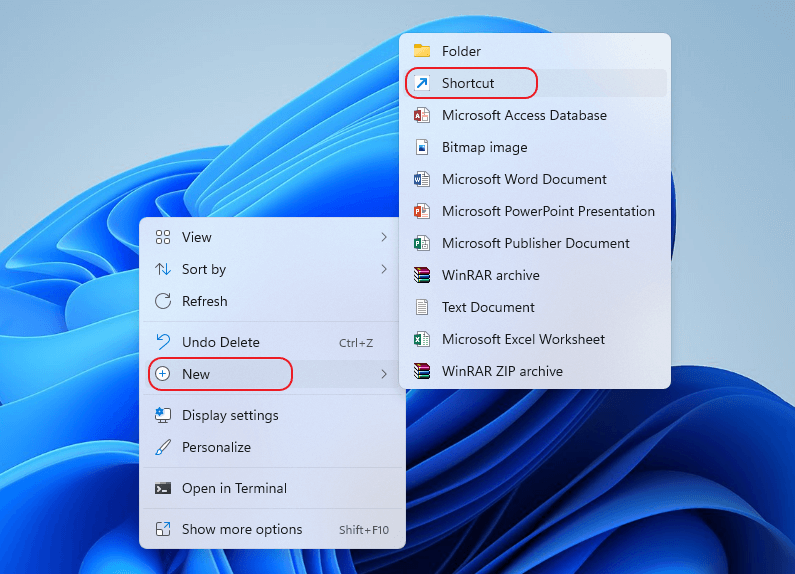The width and height of the screenshot is (795, 574).
Task: Click the Microsoft Access Database icon
Action: [421, 115]
